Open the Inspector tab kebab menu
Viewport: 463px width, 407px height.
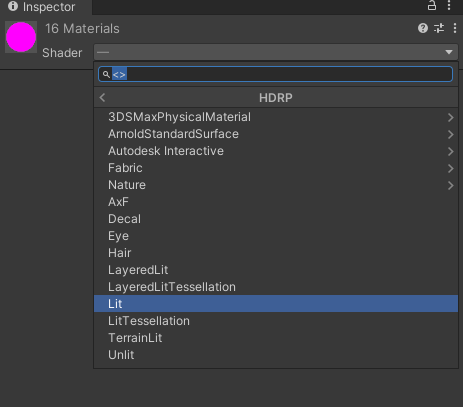pos(449,6)
